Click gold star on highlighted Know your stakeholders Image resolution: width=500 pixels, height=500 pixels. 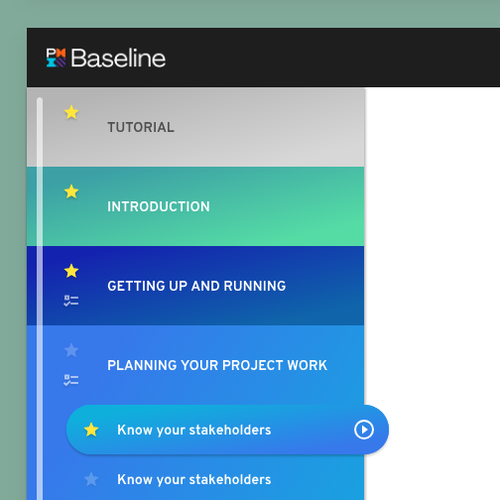[91, 430]
